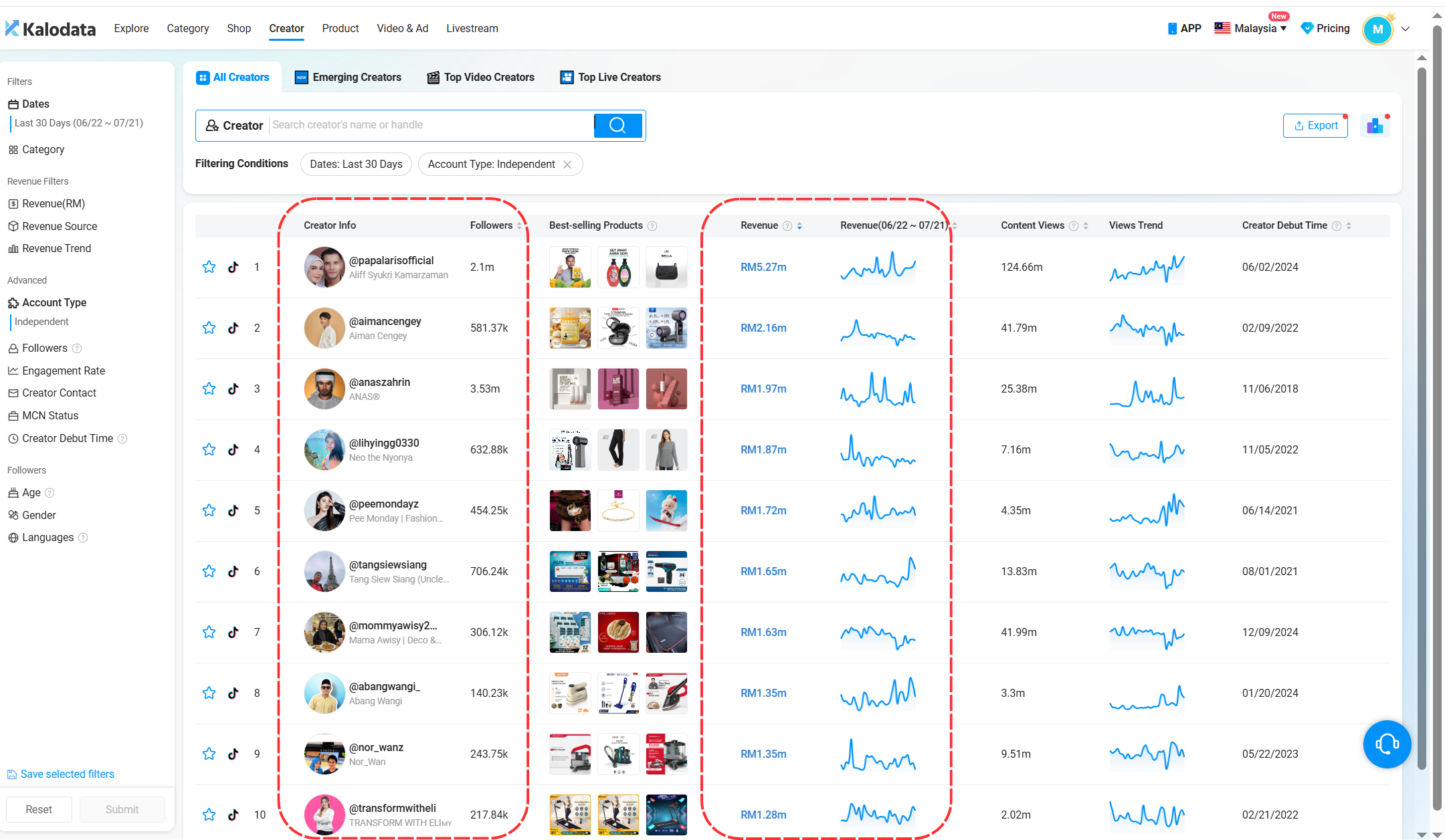Viewport: 1445px width, 840px height.
Task: Open the Malaysia country dropdown
Action: point(1250,28)
